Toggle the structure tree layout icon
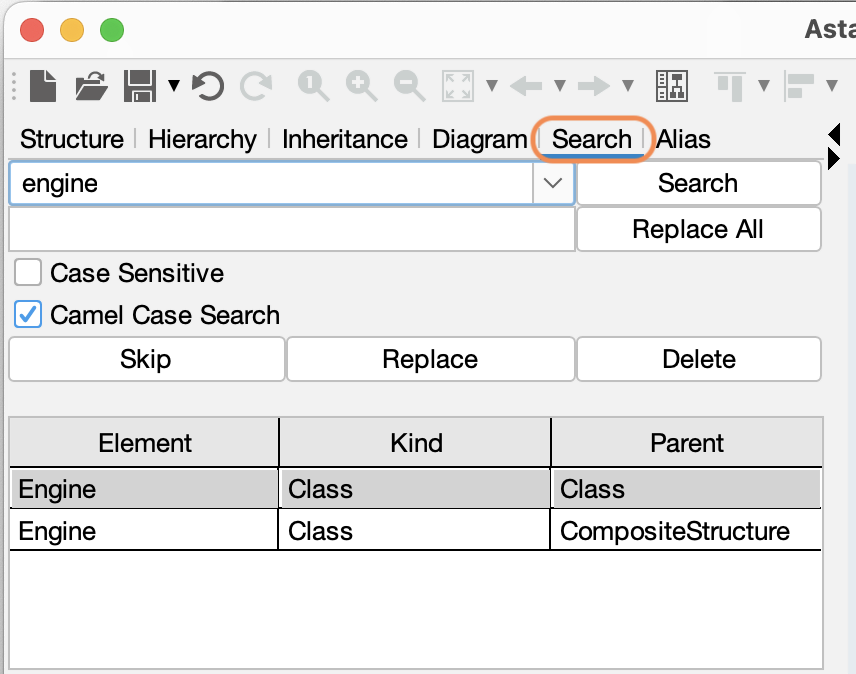The height and width of the screenshot is (674, 856). (x=671, y=86)
